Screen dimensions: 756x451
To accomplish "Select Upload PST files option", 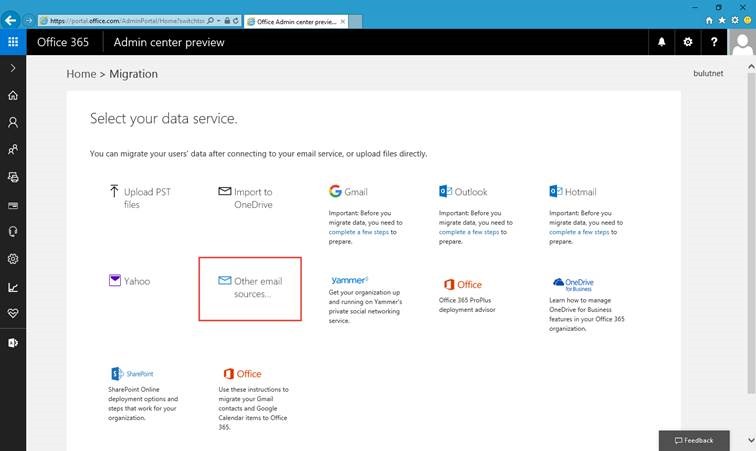I will [x=140, y=198].
